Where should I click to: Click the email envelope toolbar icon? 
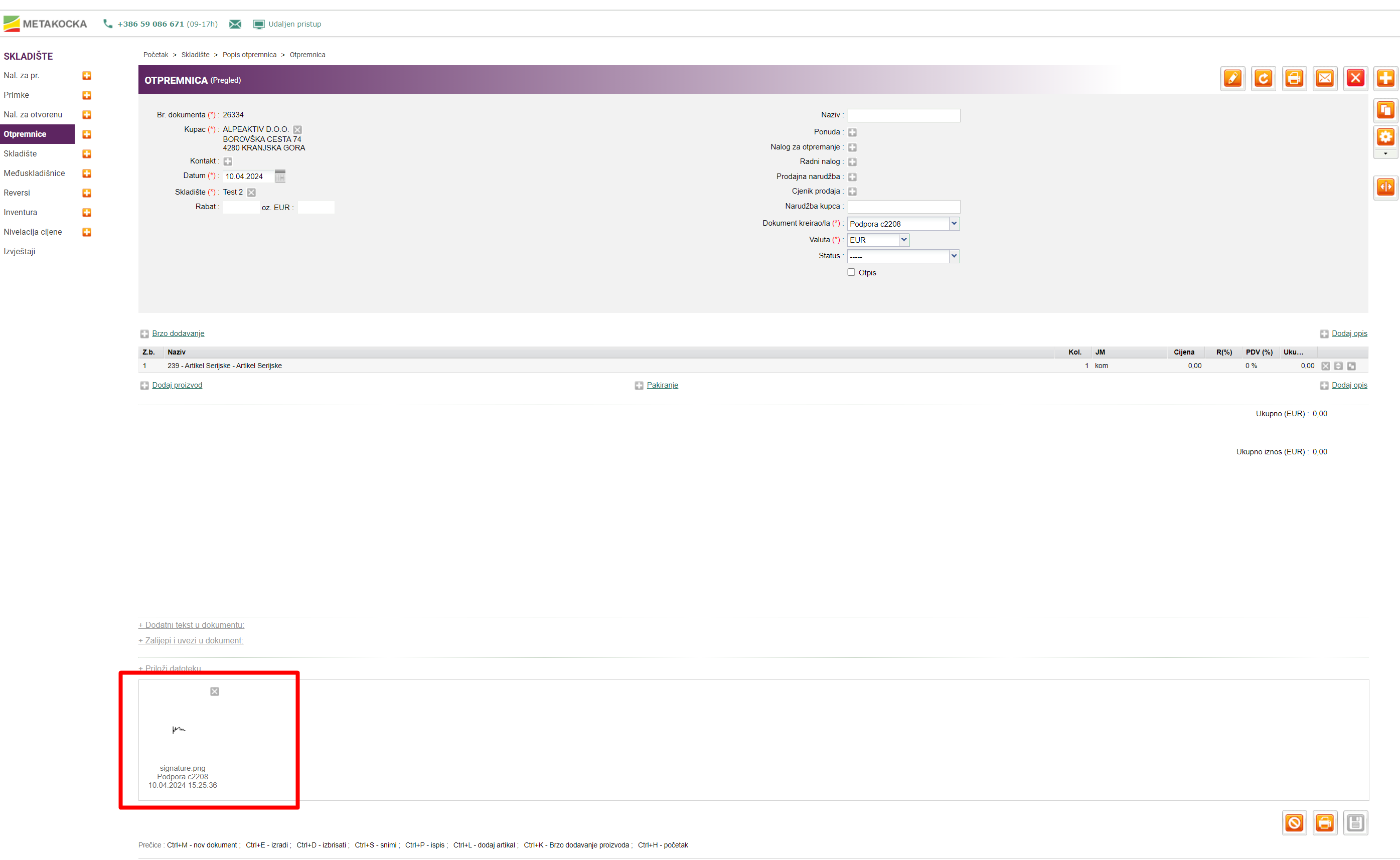[x=1324, y=79]
